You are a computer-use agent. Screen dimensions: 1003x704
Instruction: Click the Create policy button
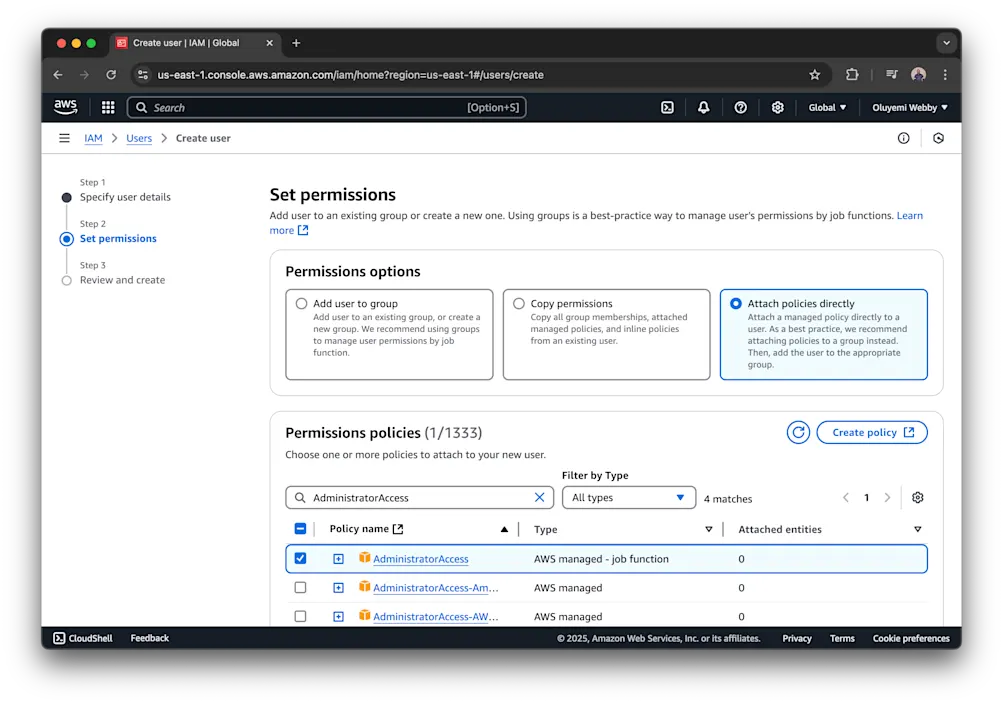(x=871, y=432)
